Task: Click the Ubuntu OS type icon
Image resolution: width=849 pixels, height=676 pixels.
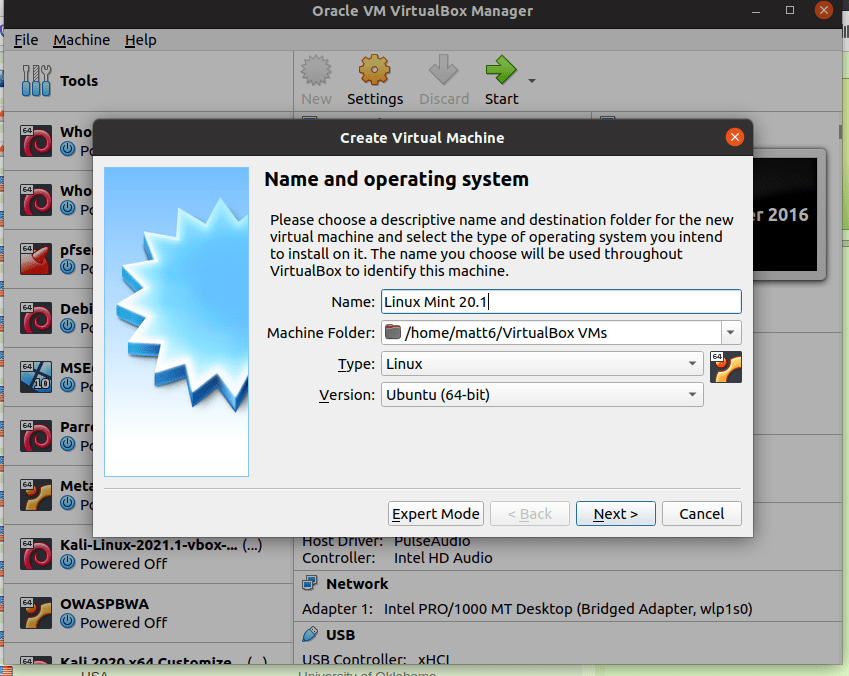Action: [x=725, y=367]
